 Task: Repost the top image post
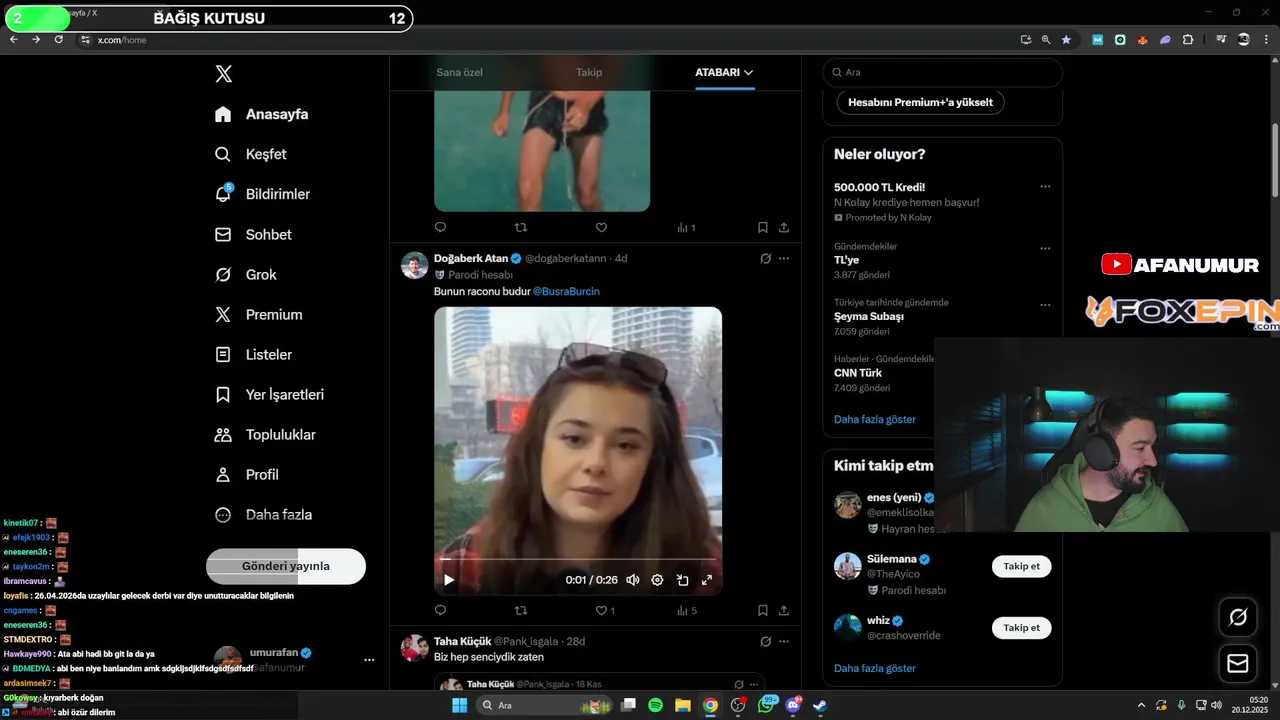click(x=520, y=227)
